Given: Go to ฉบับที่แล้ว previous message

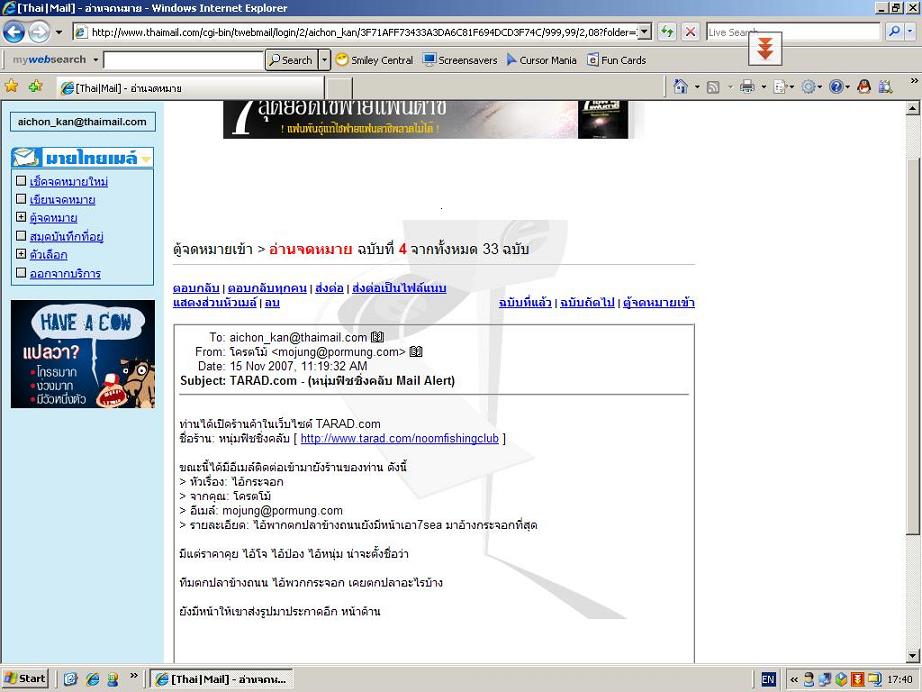Looking at the screenshot, I should pos(525,302).
